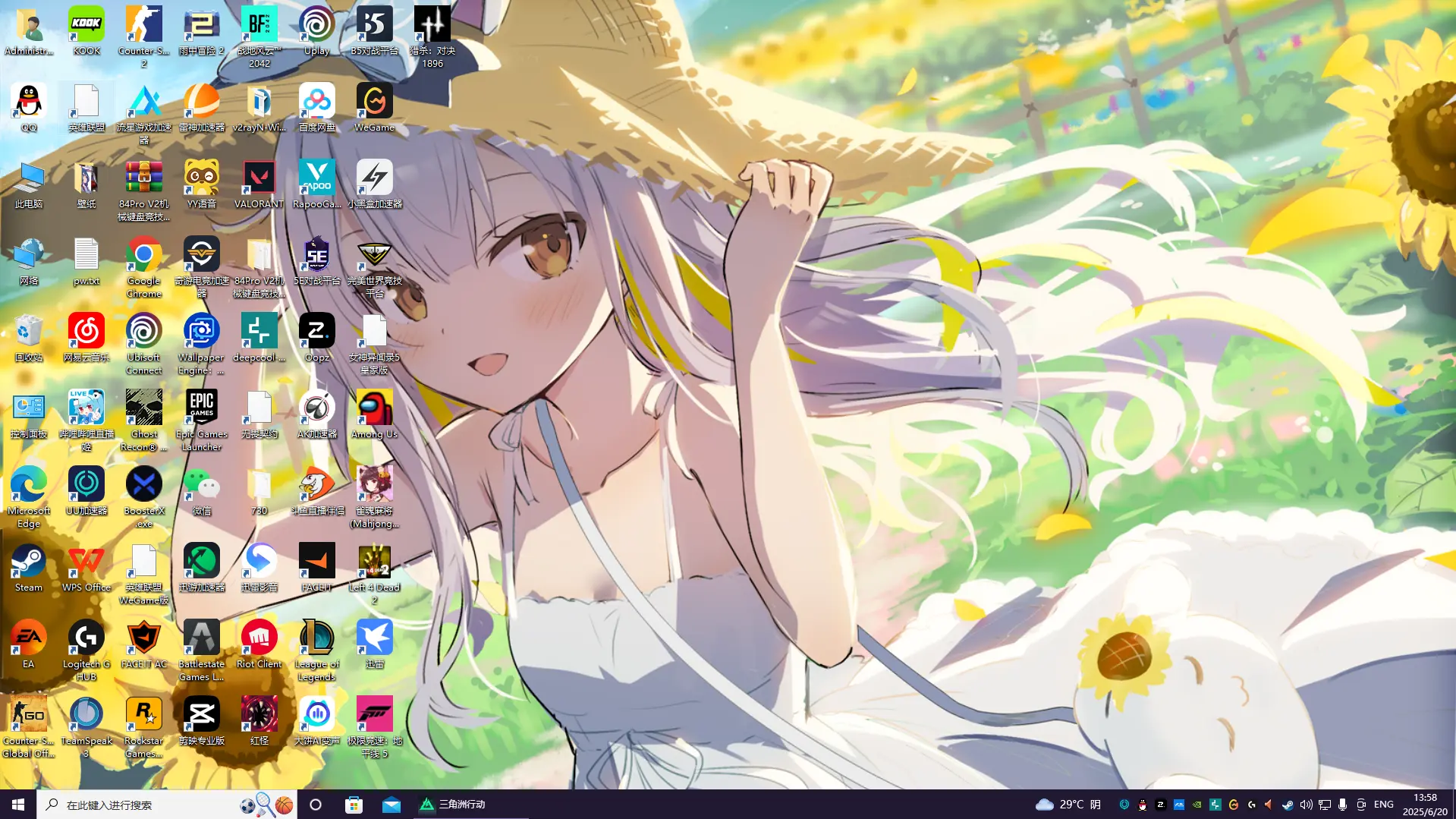Open the volume control in system tray
This screenshot has width=1456, height=819.
click(1306, 805)
